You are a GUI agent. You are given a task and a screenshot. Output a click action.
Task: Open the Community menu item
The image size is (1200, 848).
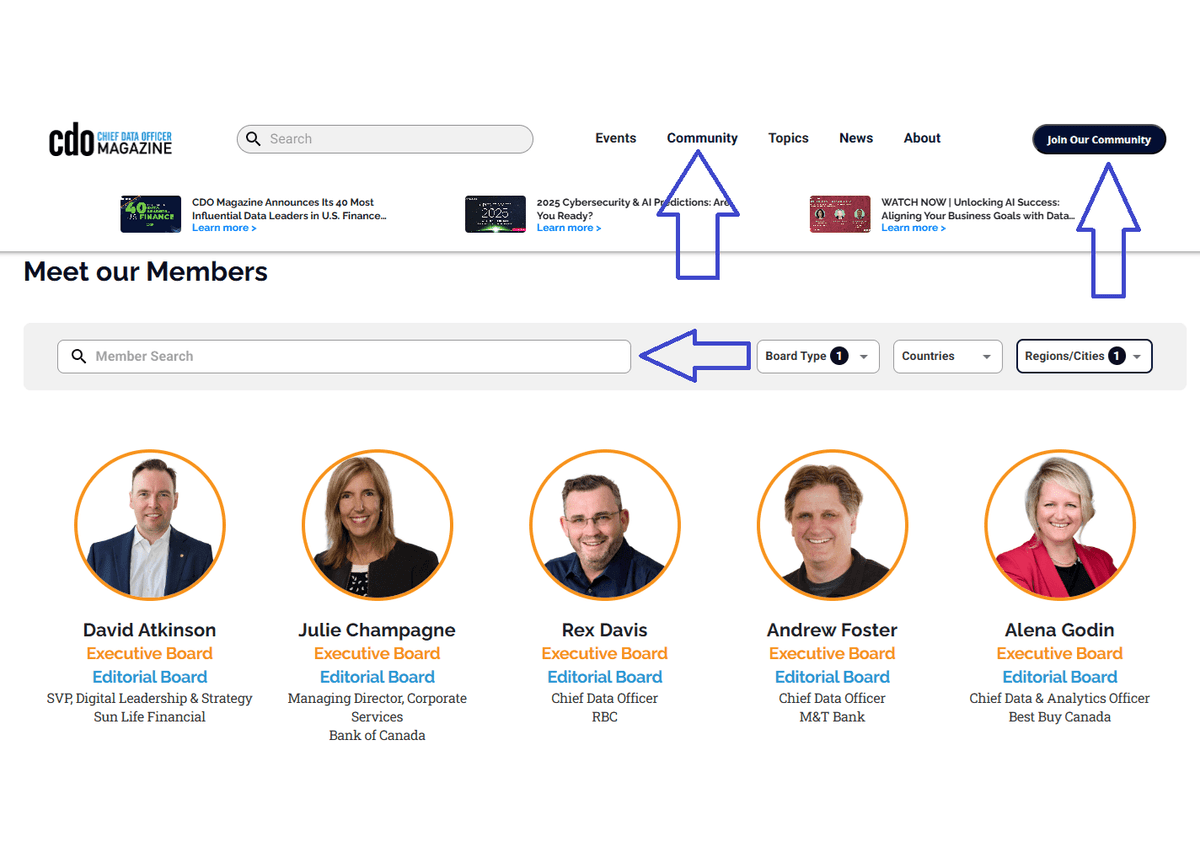click(x=702, y=138)
